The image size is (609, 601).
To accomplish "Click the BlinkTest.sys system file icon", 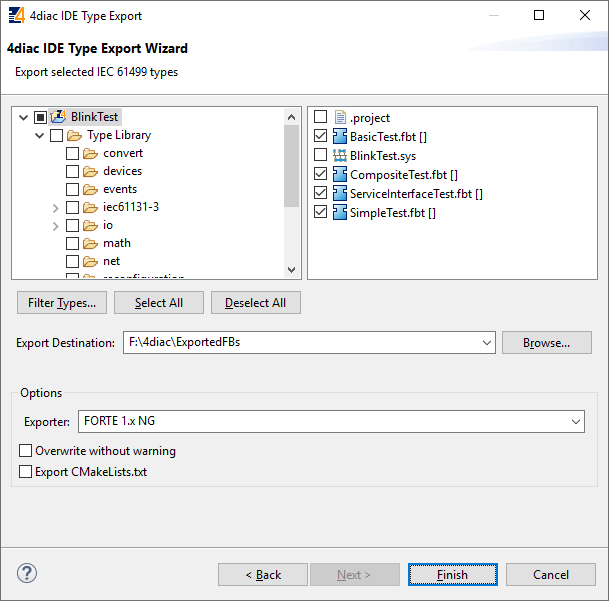I will [339, 155].
